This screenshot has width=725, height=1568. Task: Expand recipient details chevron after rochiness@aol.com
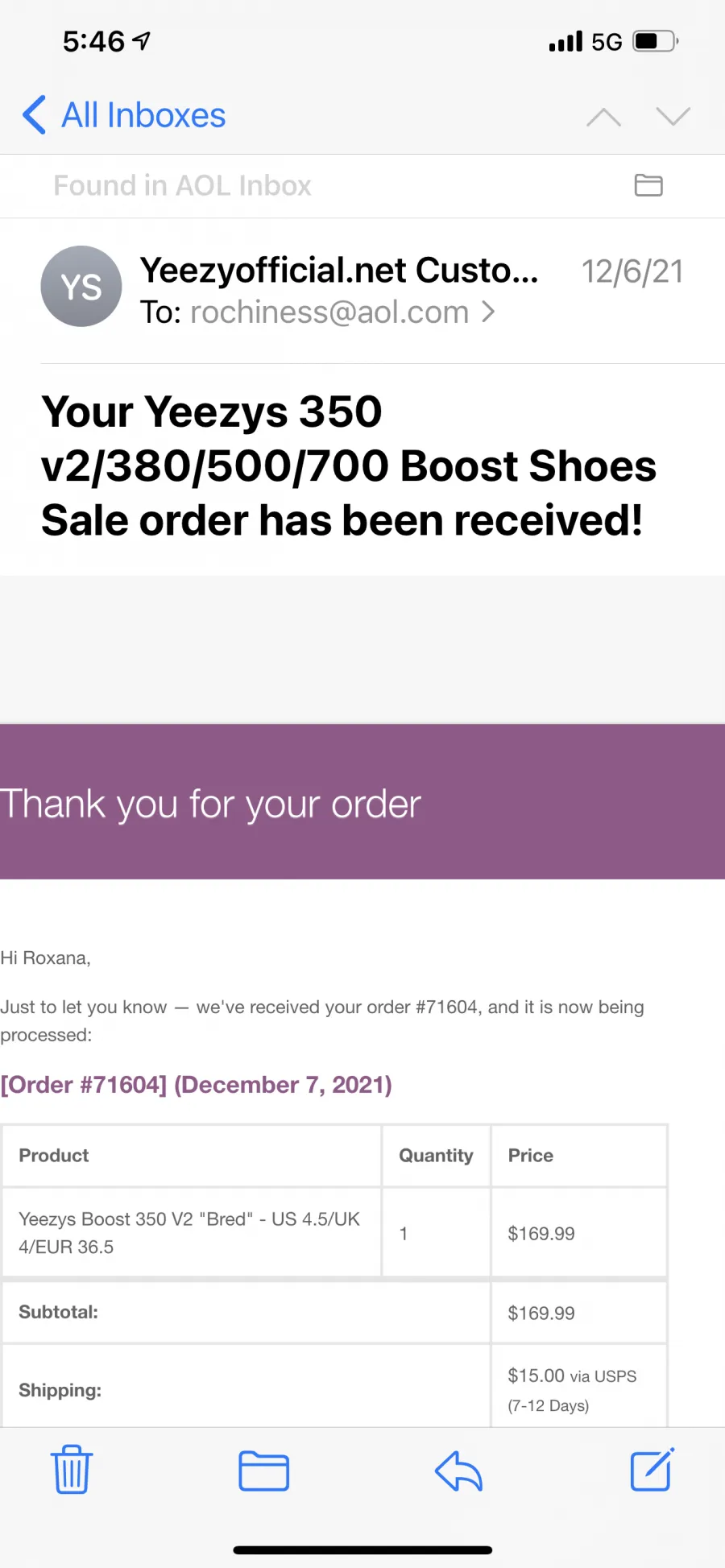488,312
